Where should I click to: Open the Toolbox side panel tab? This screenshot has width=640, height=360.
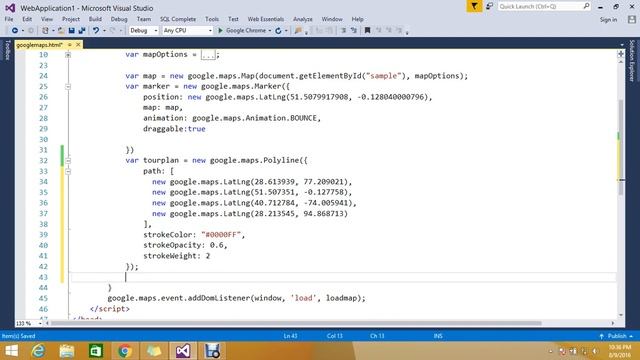pyautogui.click(x=7, y=50)
